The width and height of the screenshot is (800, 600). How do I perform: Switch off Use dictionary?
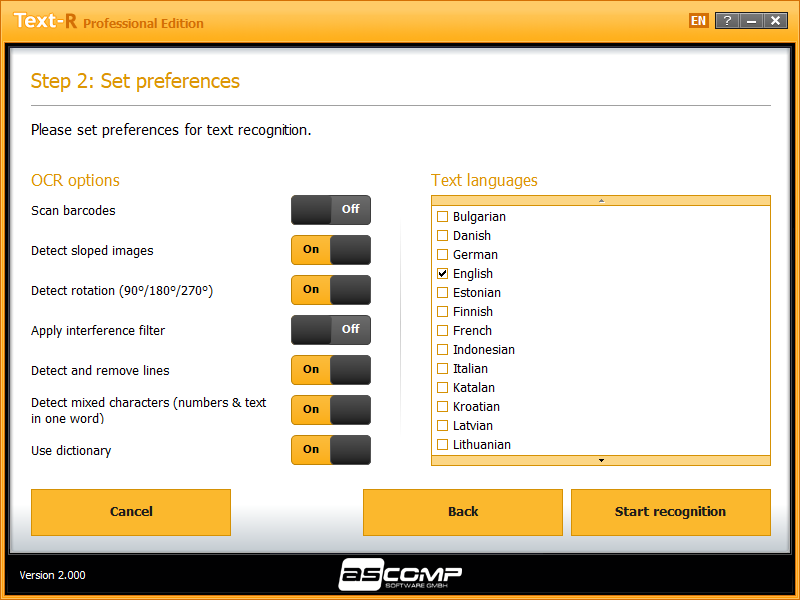331,449
